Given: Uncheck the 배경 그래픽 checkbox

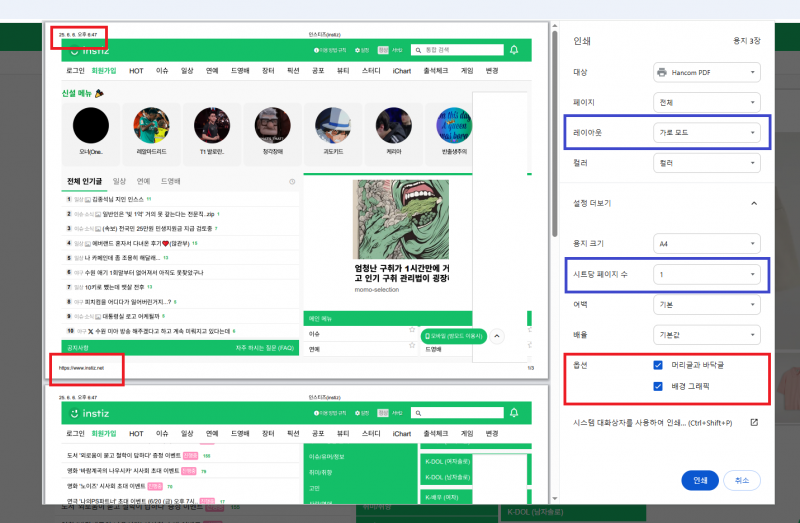Looking at the screenshot, I should tap(658, 386).
